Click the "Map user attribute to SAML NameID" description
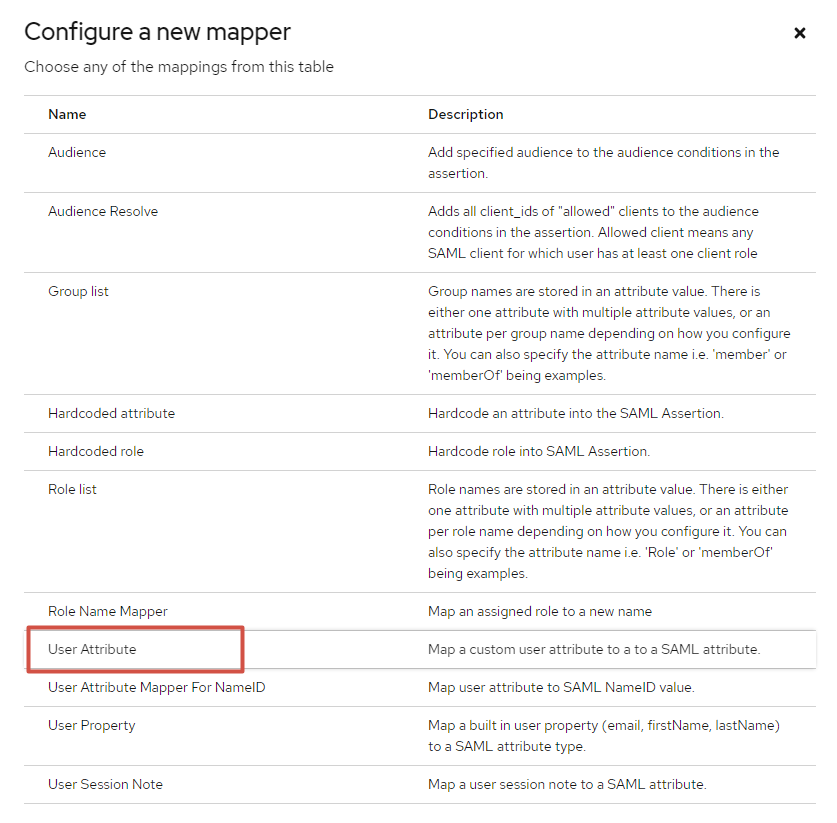The width and height of the screenshot is (837, 823). click(x=561, y=687)
